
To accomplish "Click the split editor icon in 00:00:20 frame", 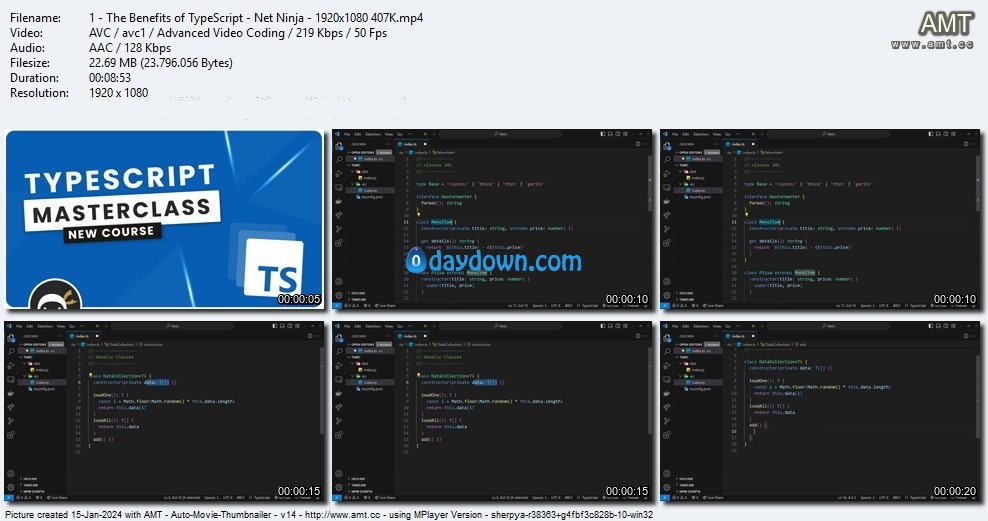I will click(x=966, y=336).
